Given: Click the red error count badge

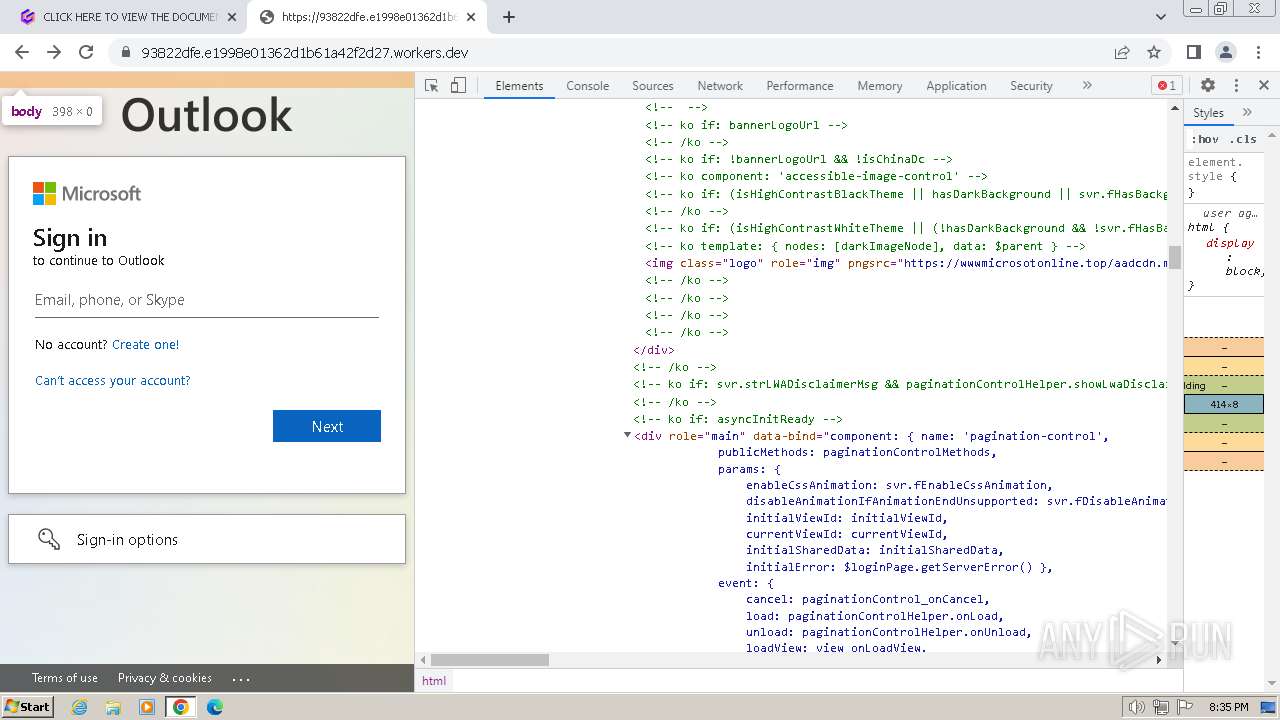Looking at the screenshot, I should (x=1166, y=86).
